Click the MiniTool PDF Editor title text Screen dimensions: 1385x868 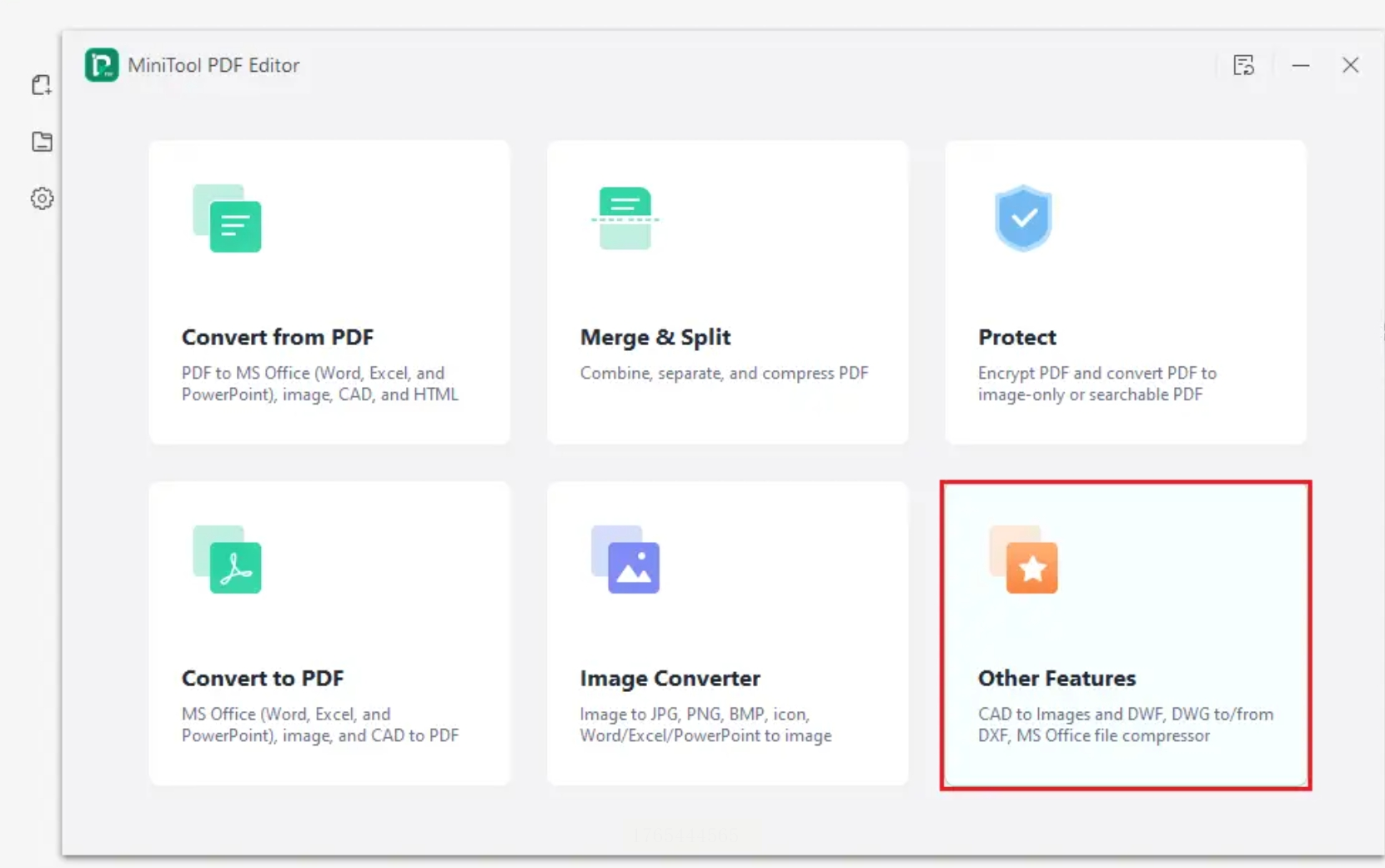tap(213, 65)
